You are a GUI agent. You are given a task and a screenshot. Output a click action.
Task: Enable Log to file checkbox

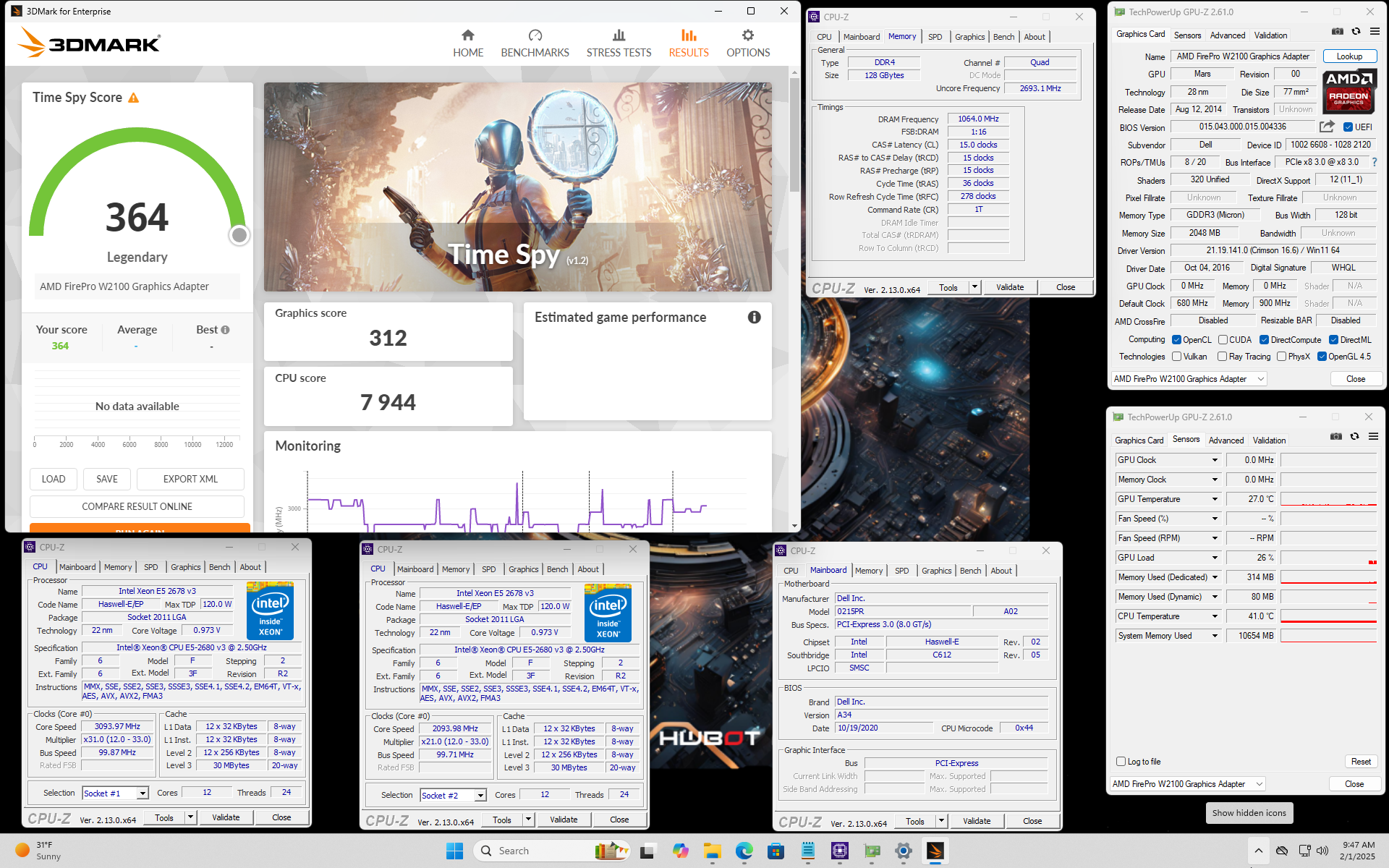[1121, 762]
